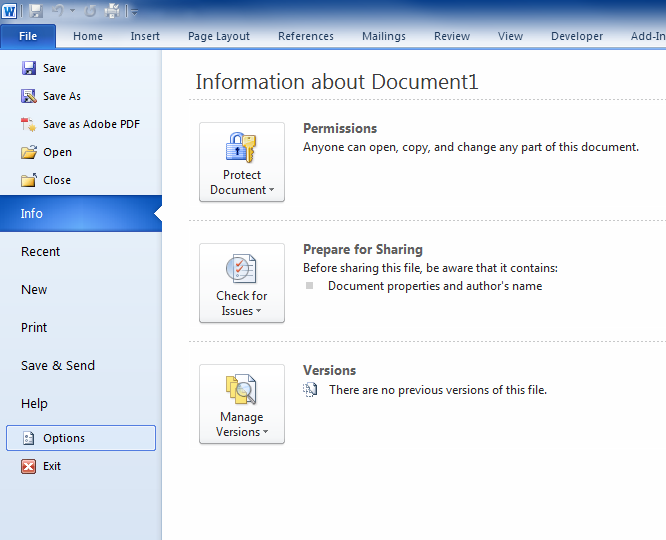Viewport: 666px width, 540px height.
Task: Click the Options icon in sidebar
Action: click(x=28, y=438)
